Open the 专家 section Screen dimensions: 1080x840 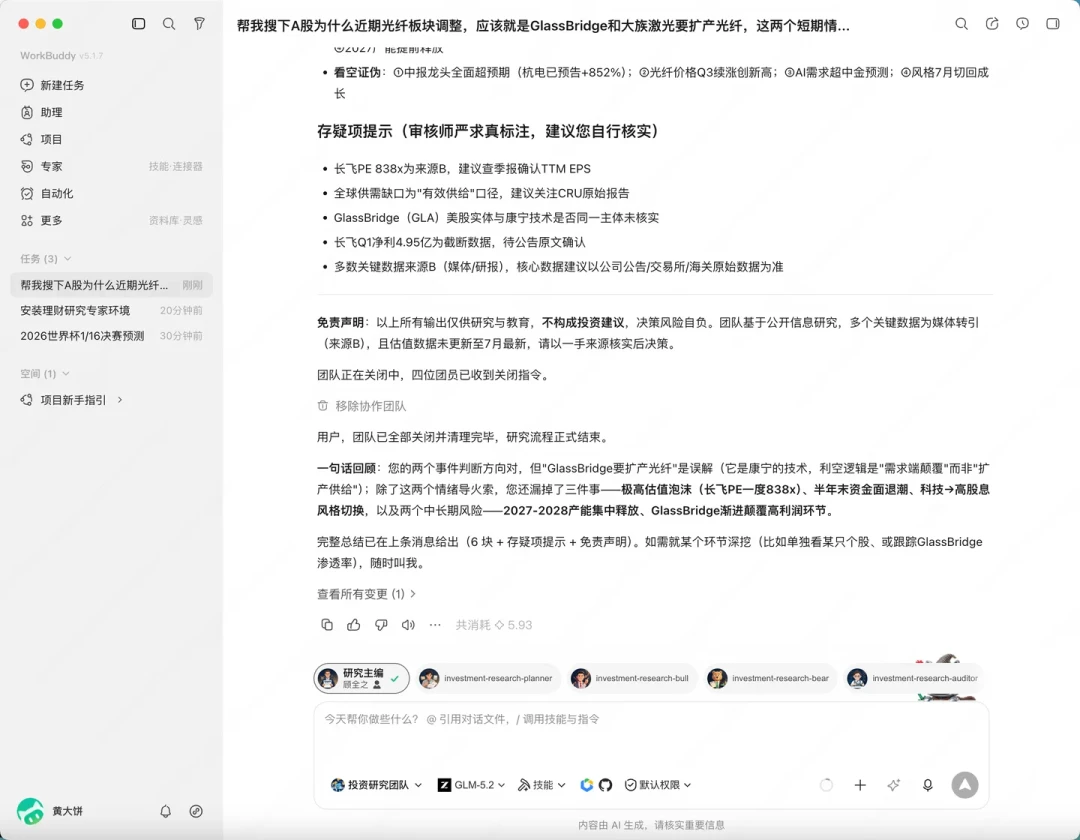pyautogui.click(x=41, y=166)
